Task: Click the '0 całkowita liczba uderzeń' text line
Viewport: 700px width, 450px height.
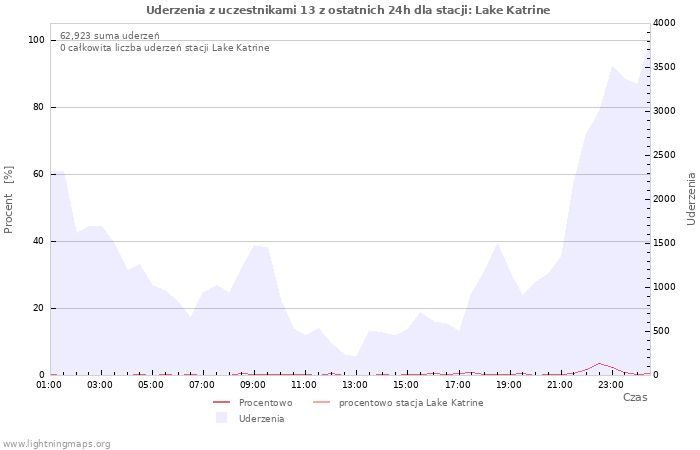Action: pos(164,48)
